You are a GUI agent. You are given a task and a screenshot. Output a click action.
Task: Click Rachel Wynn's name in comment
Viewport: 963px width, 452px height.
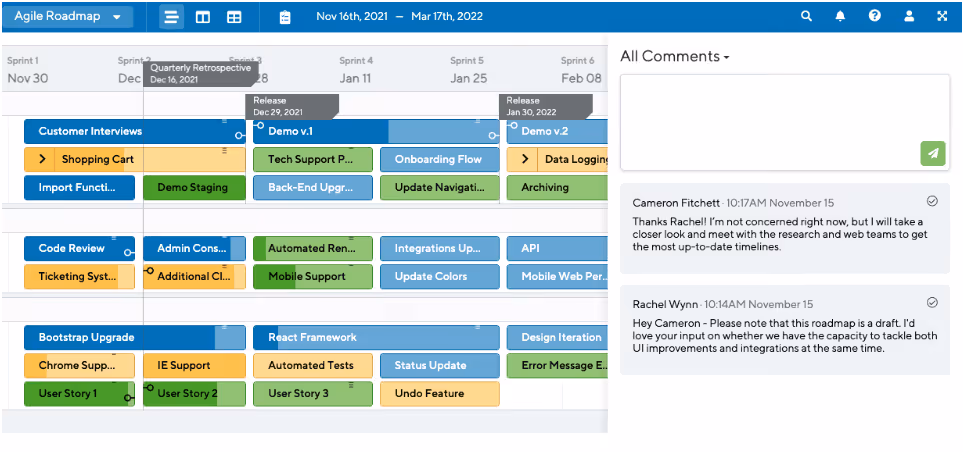tap(665, 304)
